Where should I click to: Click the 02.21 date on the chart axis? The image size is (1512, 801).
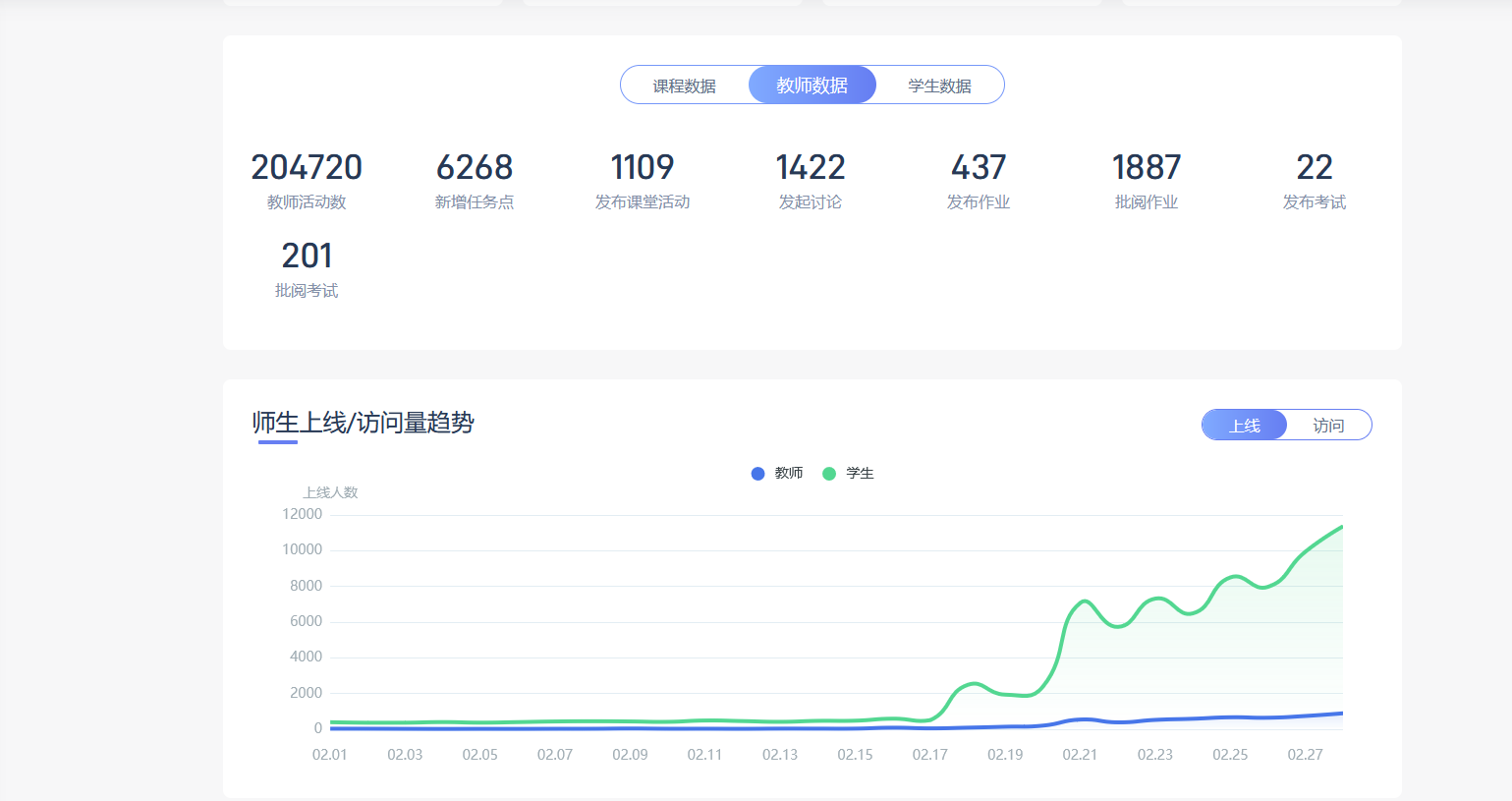pos(1080,755)
